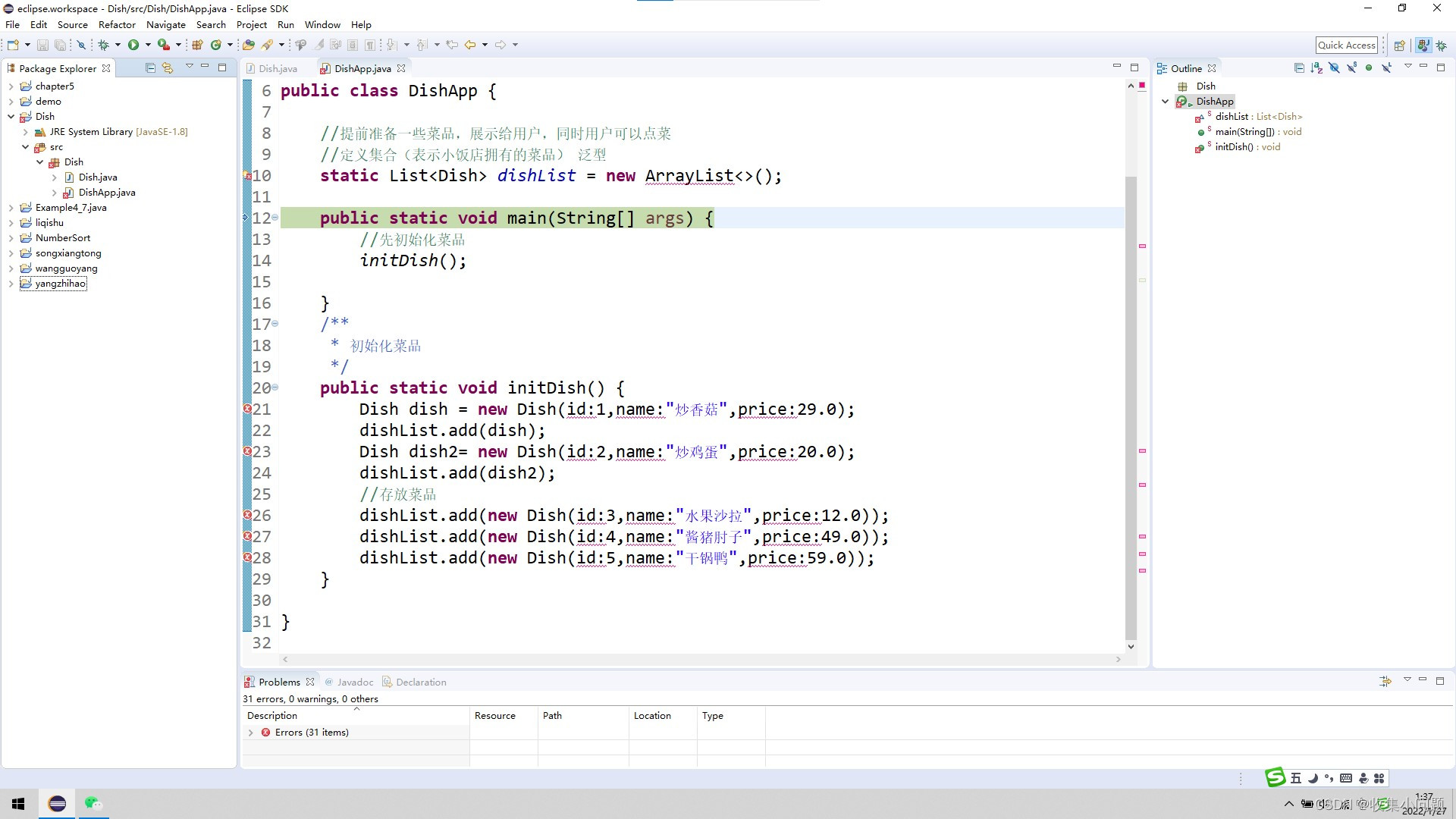Screen dimensions: 1456x819
Task: Start debugging using the bug icon
Action: 103,44
